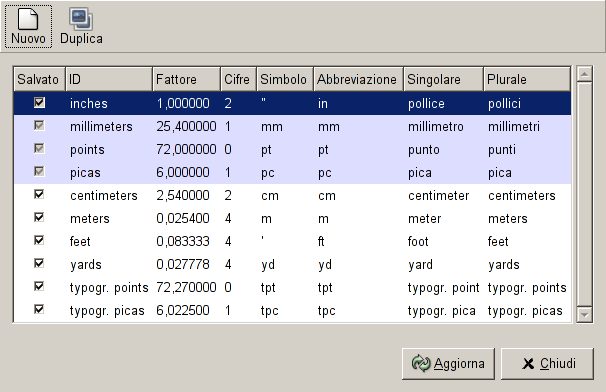Click factor value 72,270000

coord(186,287)
